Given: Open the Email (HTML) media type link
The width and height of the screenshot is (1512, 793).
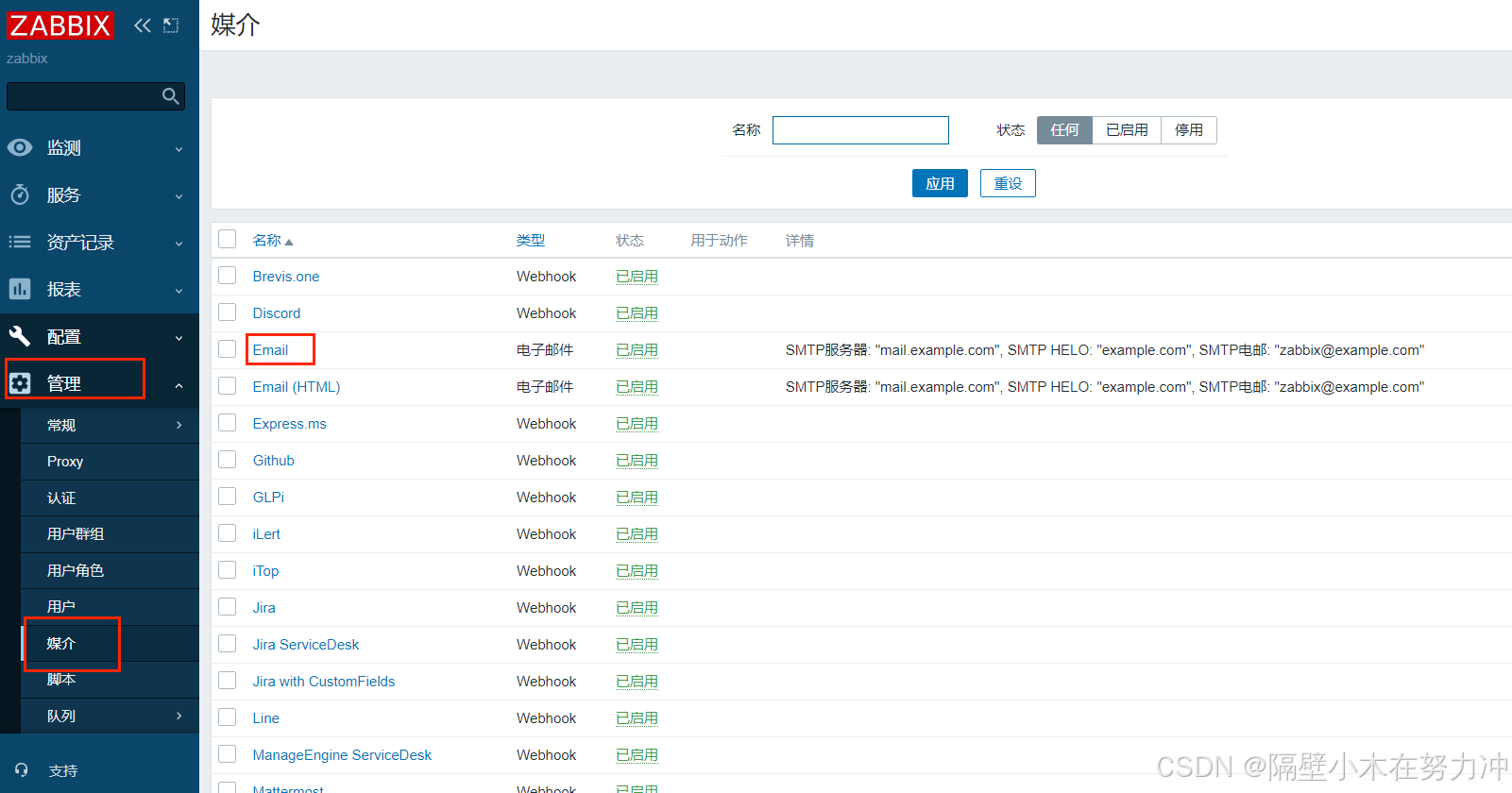Looking at the screenshot, I should [x=297, y=387].
